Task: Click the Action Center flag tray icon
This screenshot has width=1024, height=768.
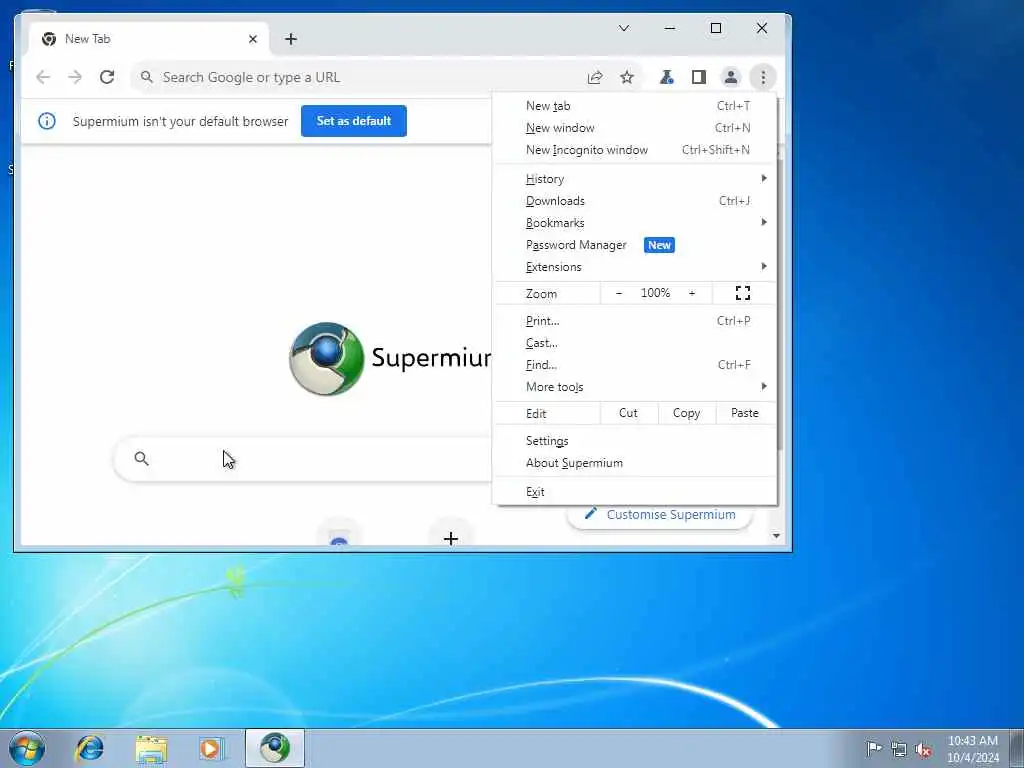Action: (x=874, y=748)
